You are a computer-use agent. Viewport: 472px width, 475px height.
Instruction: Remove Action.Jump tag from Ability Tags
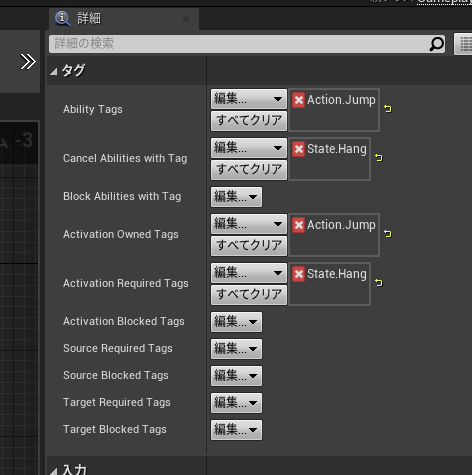click(298, 100)
